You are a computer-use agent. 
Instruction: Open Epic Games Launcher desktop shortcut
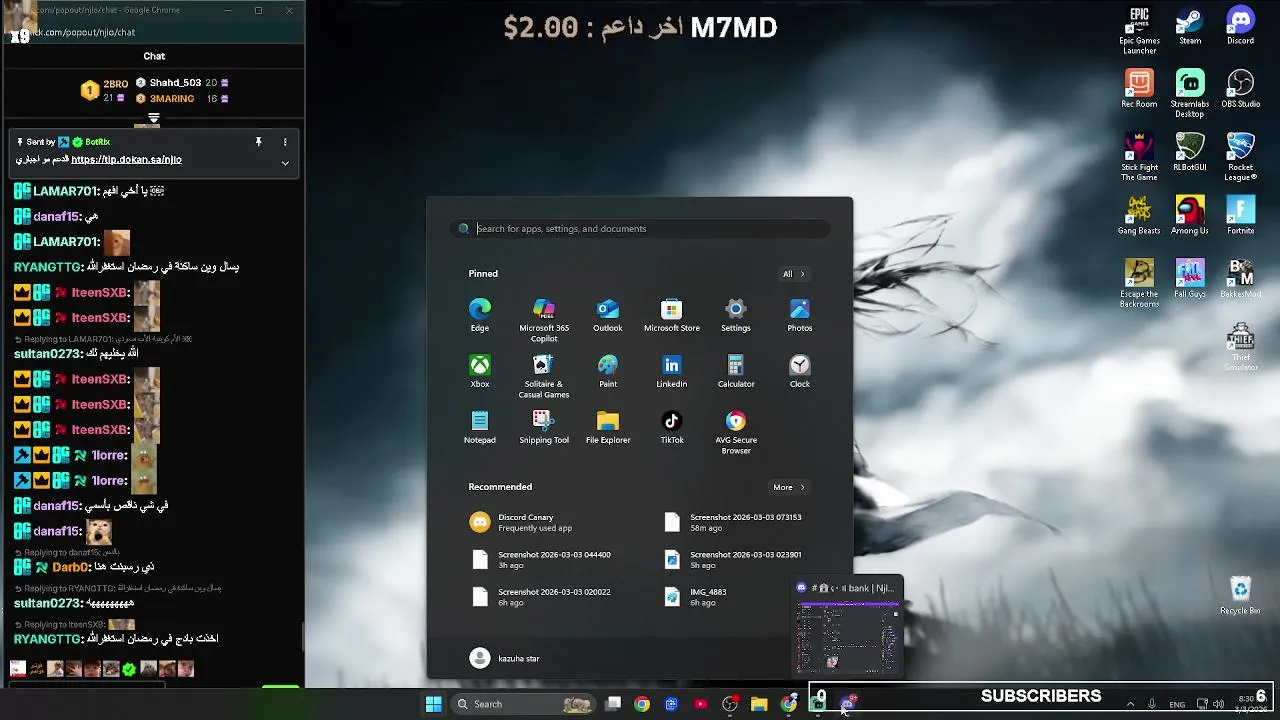pyautogui.click(x=1139, y=31)
